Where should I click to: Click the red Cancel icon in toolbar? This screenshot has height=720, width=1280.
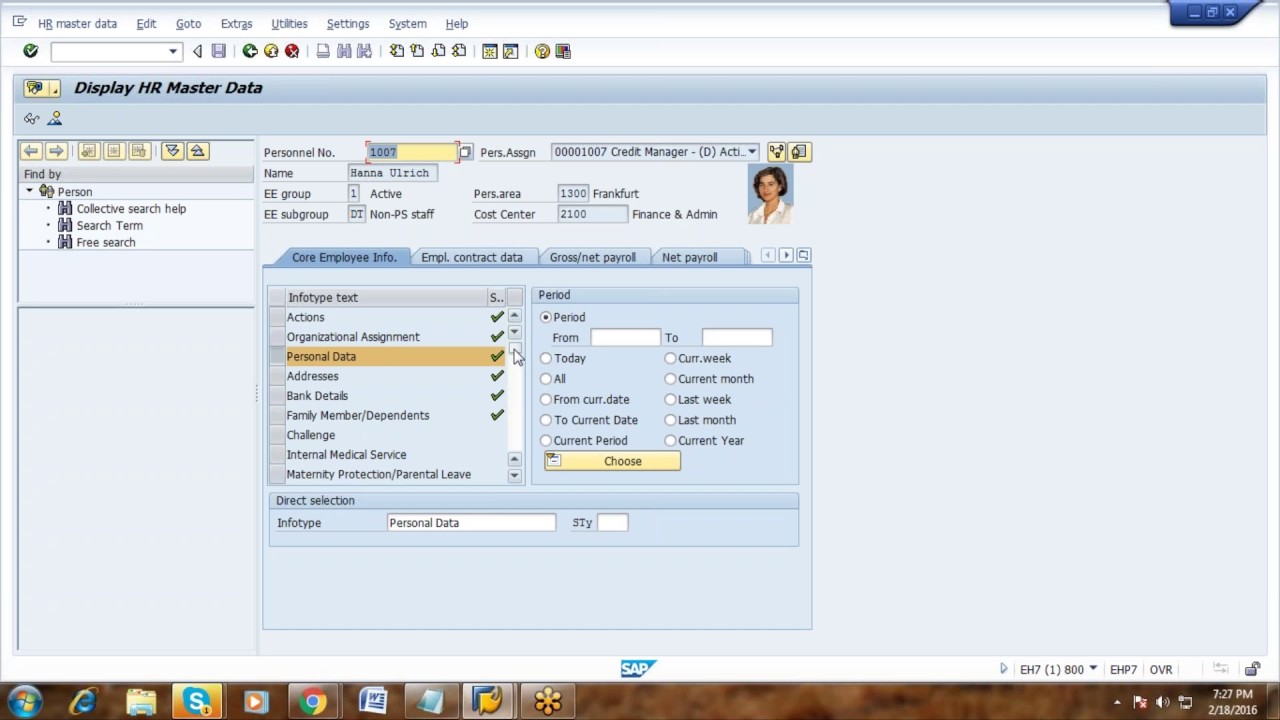(x=292, y=51)
